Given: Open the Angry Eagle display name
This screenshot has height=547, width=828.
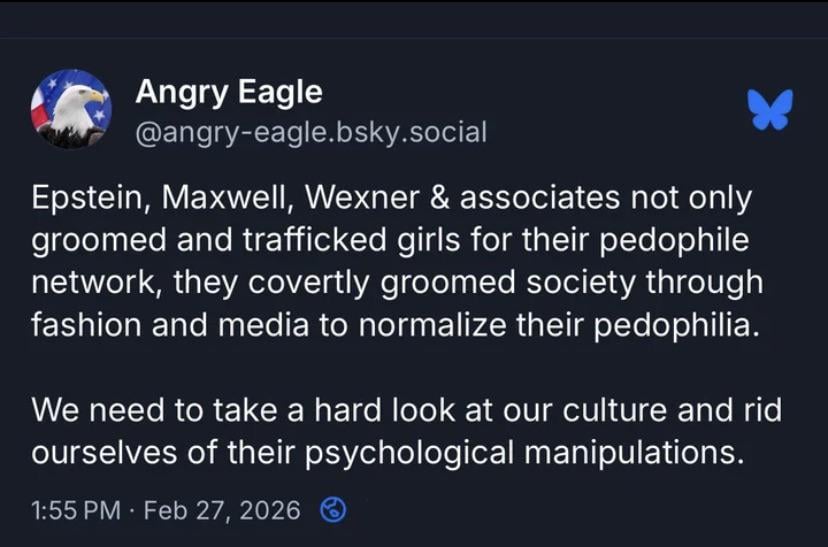Looking at the screenshot, I should (229, 93).
